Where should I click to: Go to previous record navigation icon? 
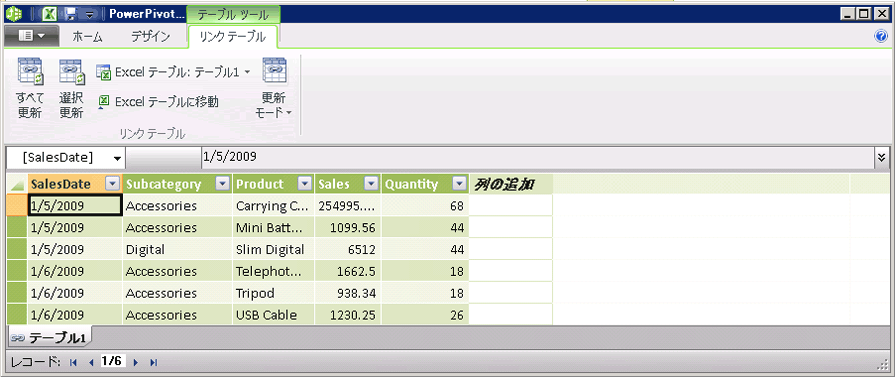point(91,362)
